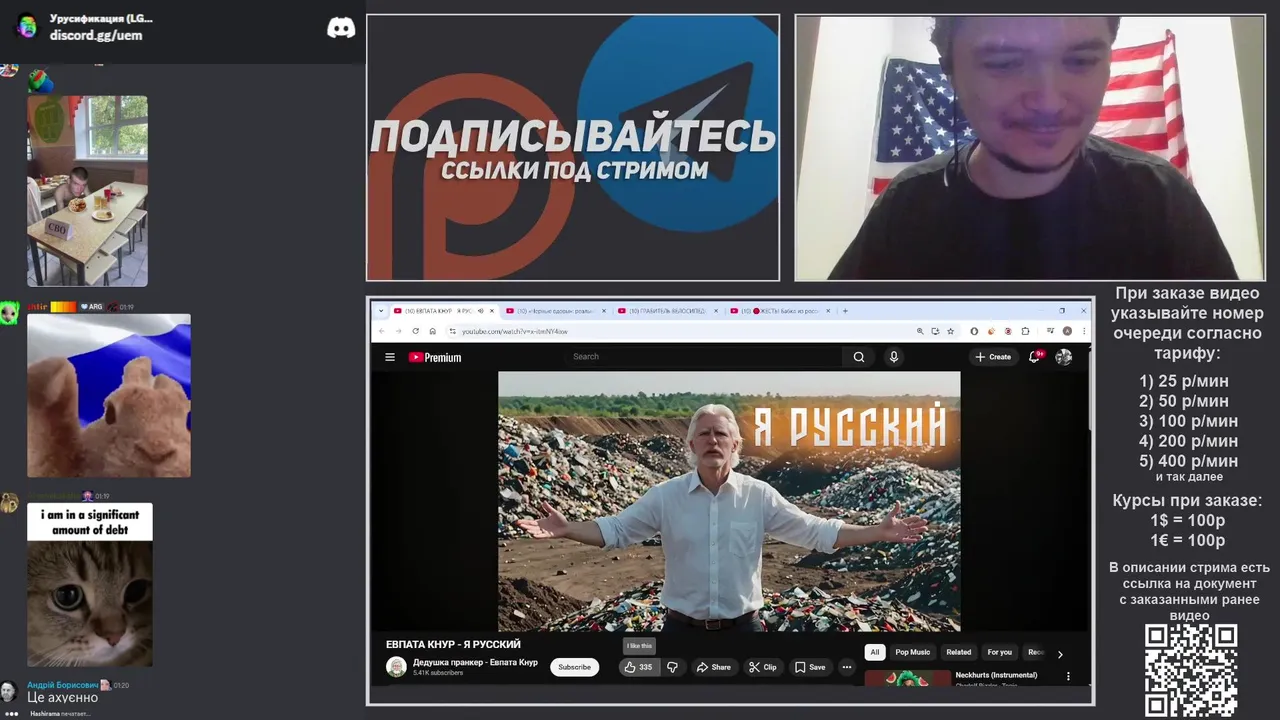Show next category chips with right chevron
The height and width of the screenshot is (720, 1280).
[x=1060, y=654]
